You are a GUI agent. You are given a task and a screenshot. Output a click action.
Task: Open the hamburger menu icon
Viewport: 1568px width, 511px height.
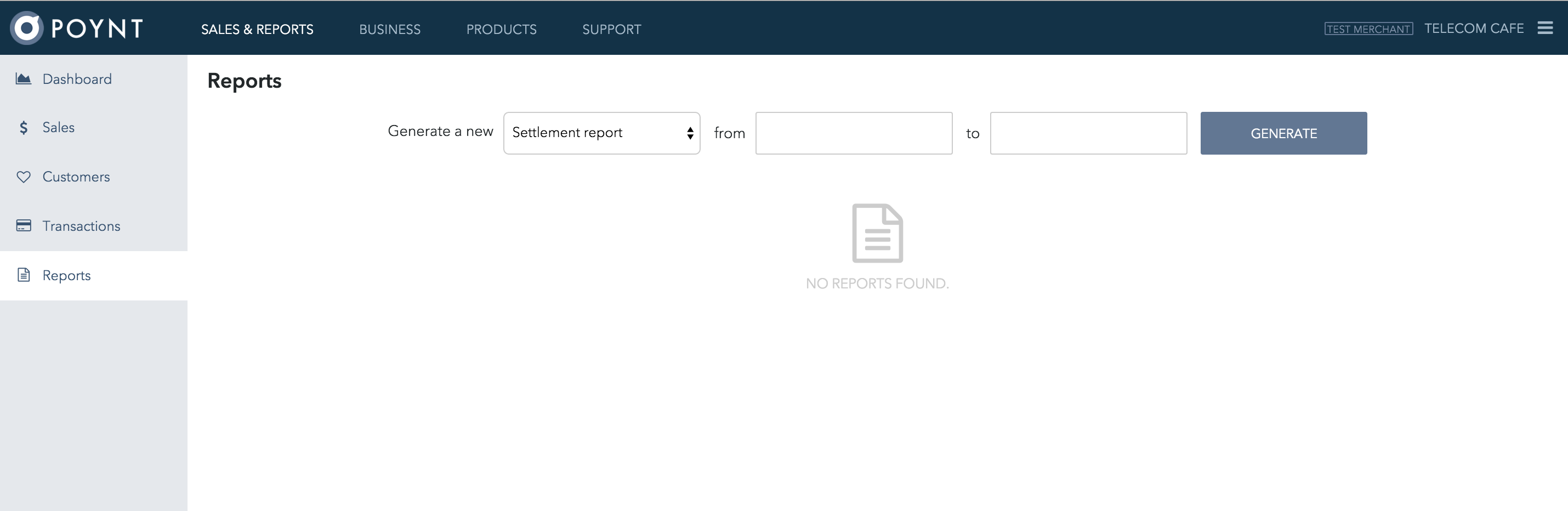[x=1544, y=28]
